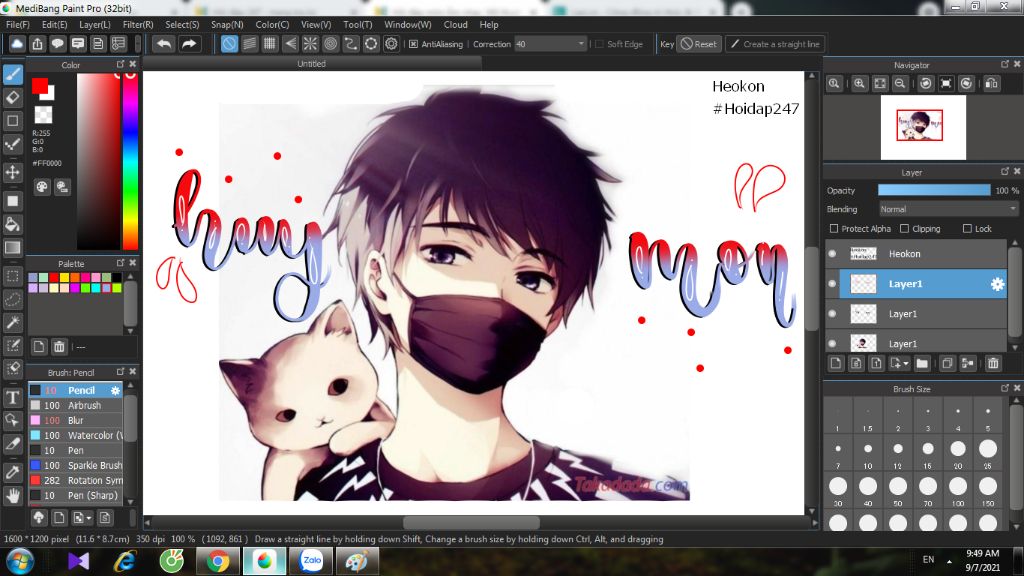1024x576 pixels.
Task: Click the Redo arrow in toolbar
Action: point(189,44)
